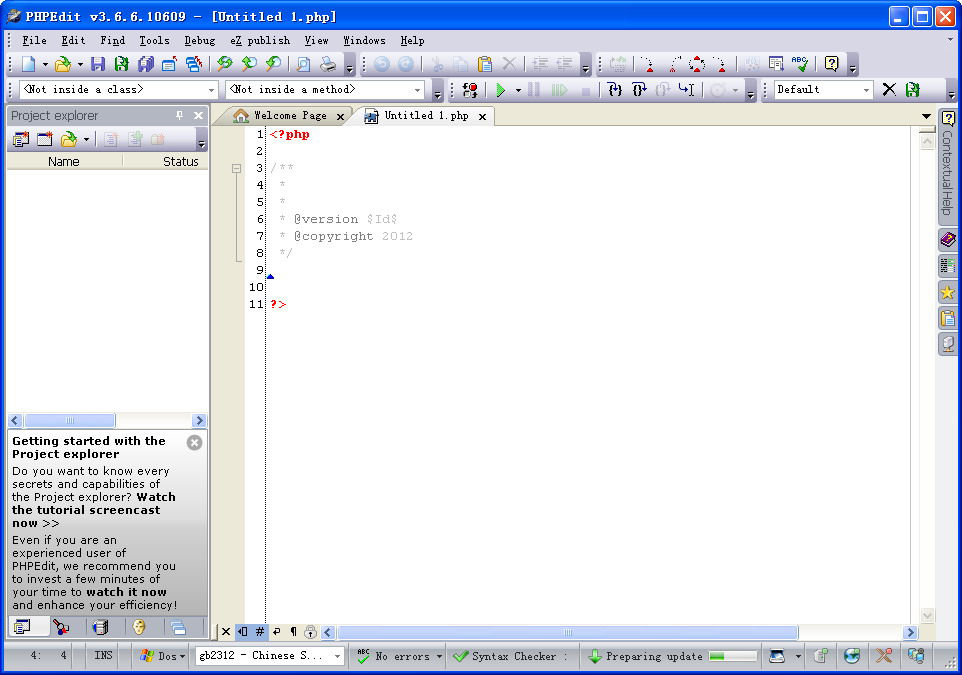Screen dimensions: 962x675
Task: Click the yellow star favorites sidebar icon
Action: [x=948, y=292]
